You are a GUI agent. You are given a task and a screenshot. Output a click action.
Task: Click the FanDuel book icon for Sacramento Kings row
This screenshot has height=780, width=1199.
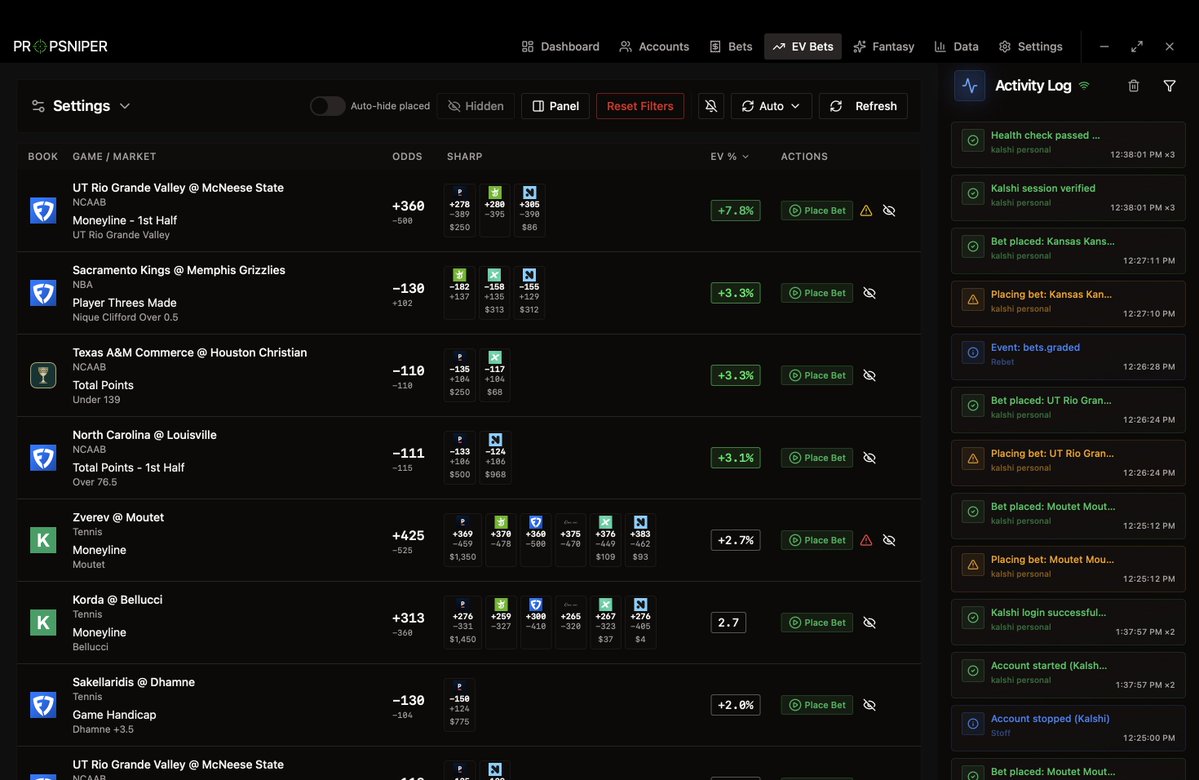43,293
